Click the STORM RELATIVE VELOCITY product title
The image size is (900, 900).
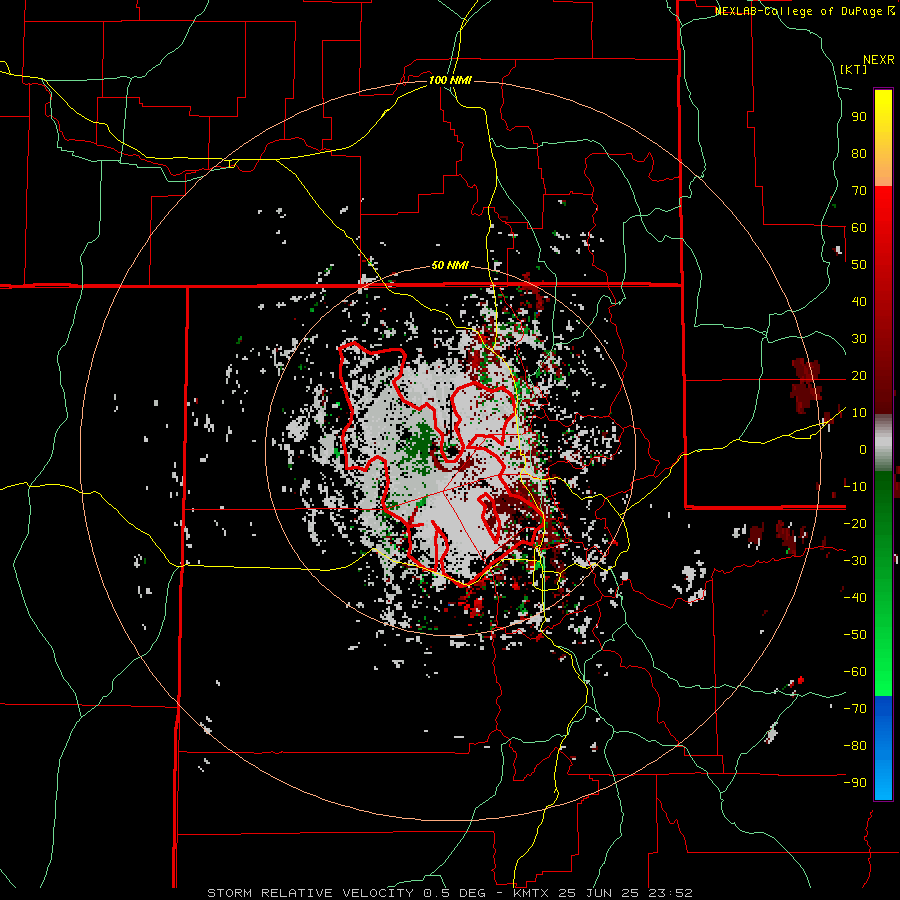pyautogui.click(x=310, y=893)
